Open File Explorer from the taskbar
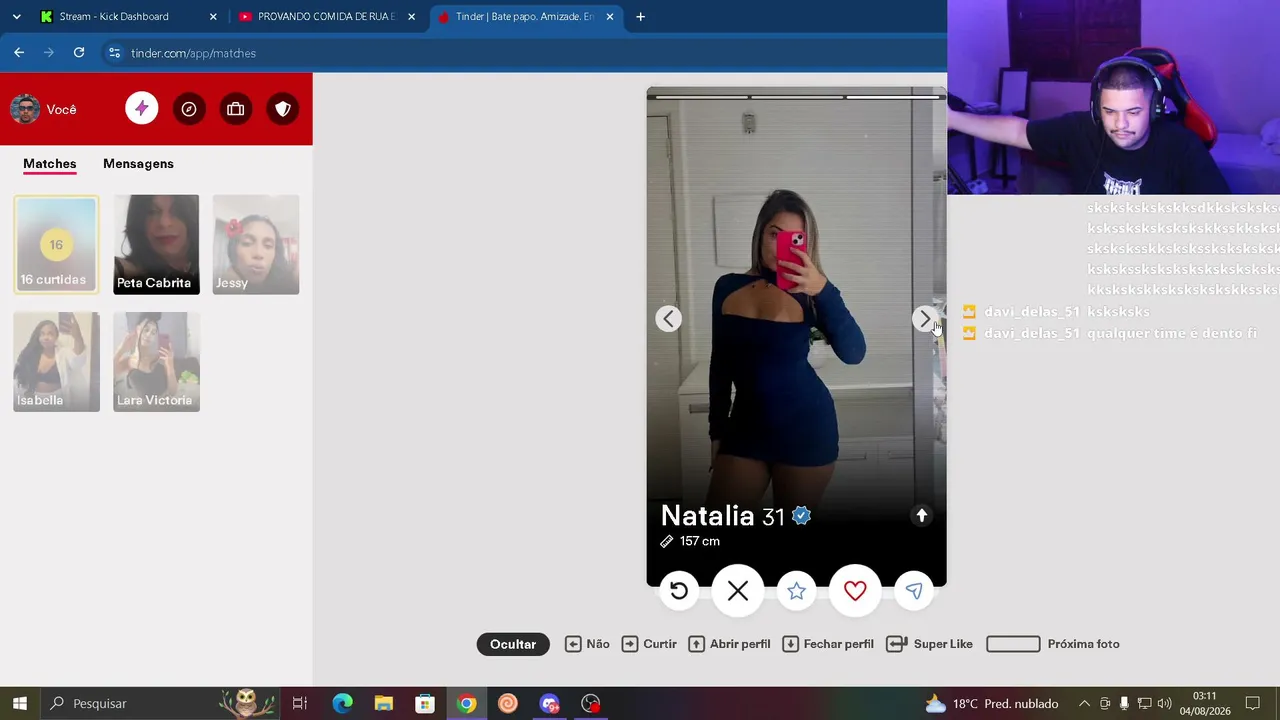 pyautogui.click(x=384, y=703)
